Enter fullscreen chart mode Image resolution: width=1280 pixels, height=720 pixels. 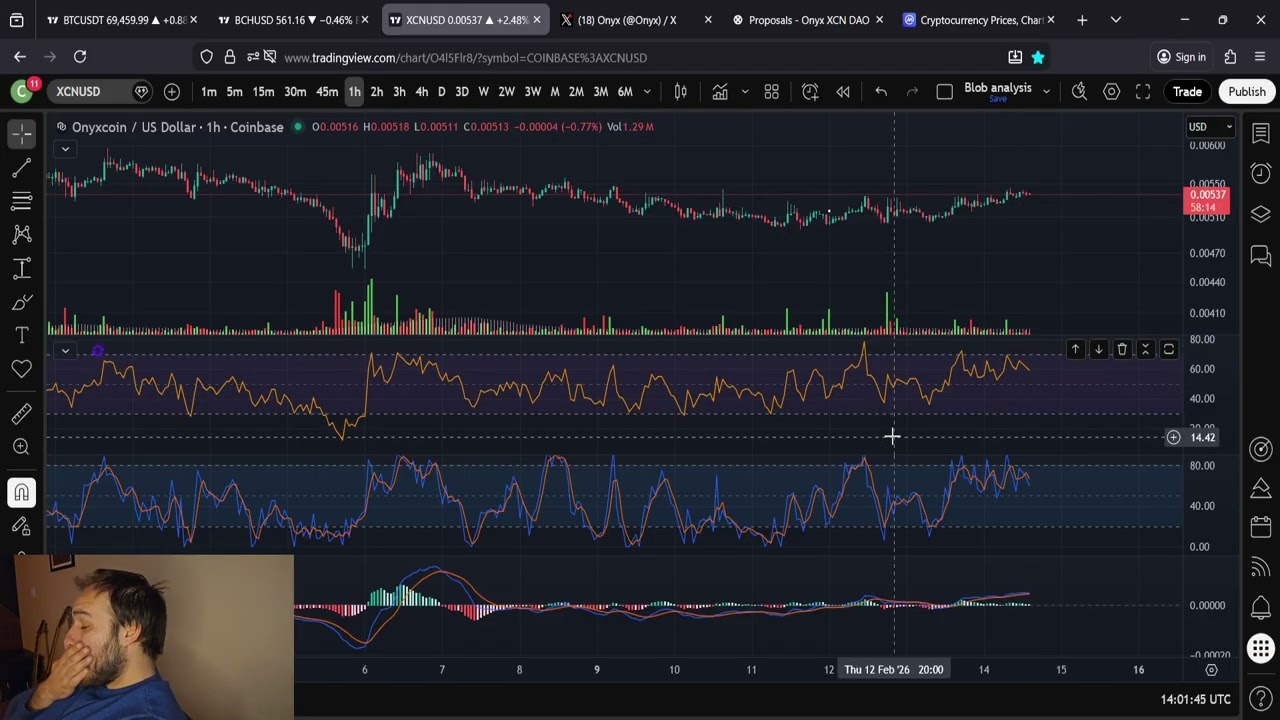[1143, 92]
